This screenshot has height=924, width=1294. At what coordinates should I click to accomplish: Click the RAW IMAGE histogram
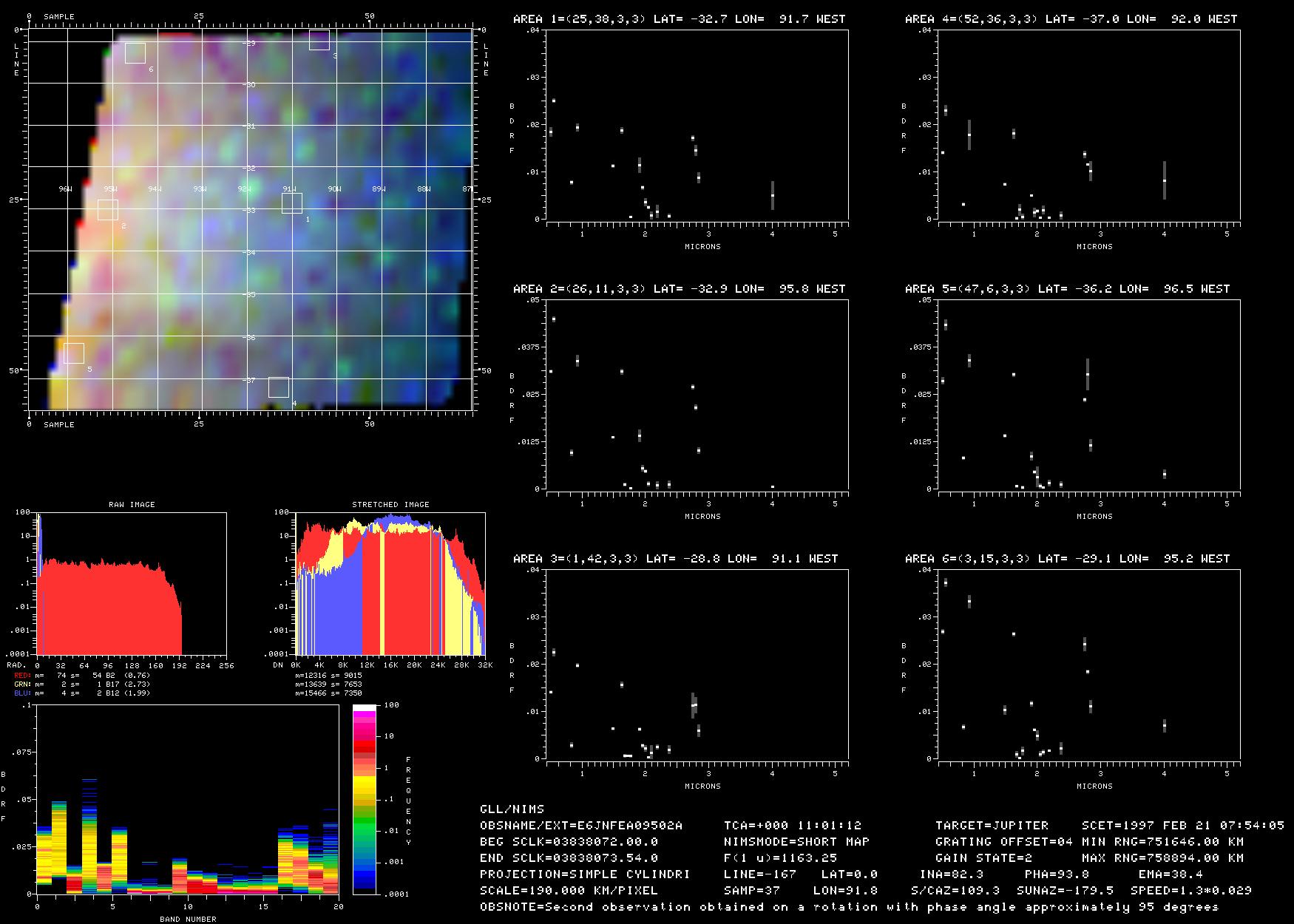(132, 583)
